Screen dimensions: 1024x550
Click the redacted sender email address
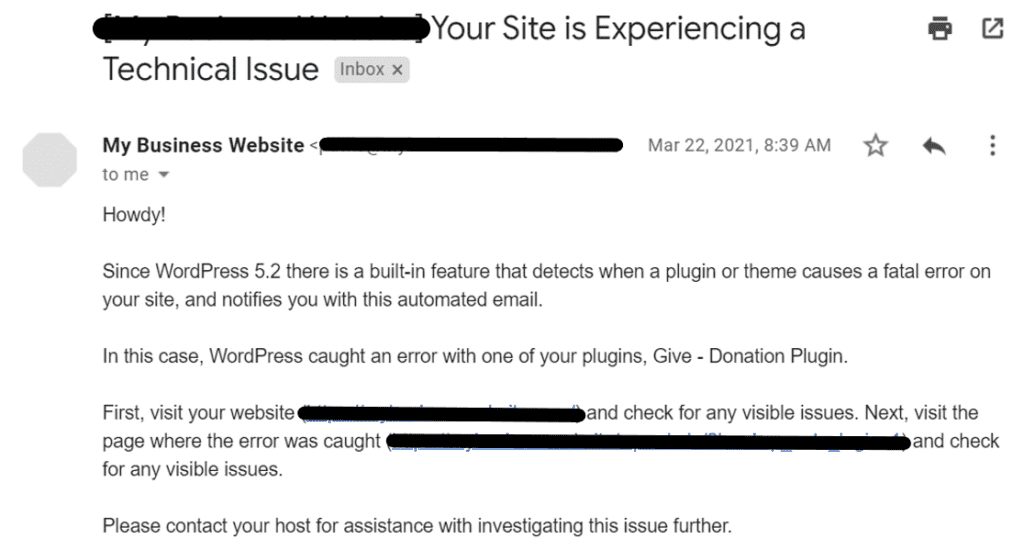point(469,145)
